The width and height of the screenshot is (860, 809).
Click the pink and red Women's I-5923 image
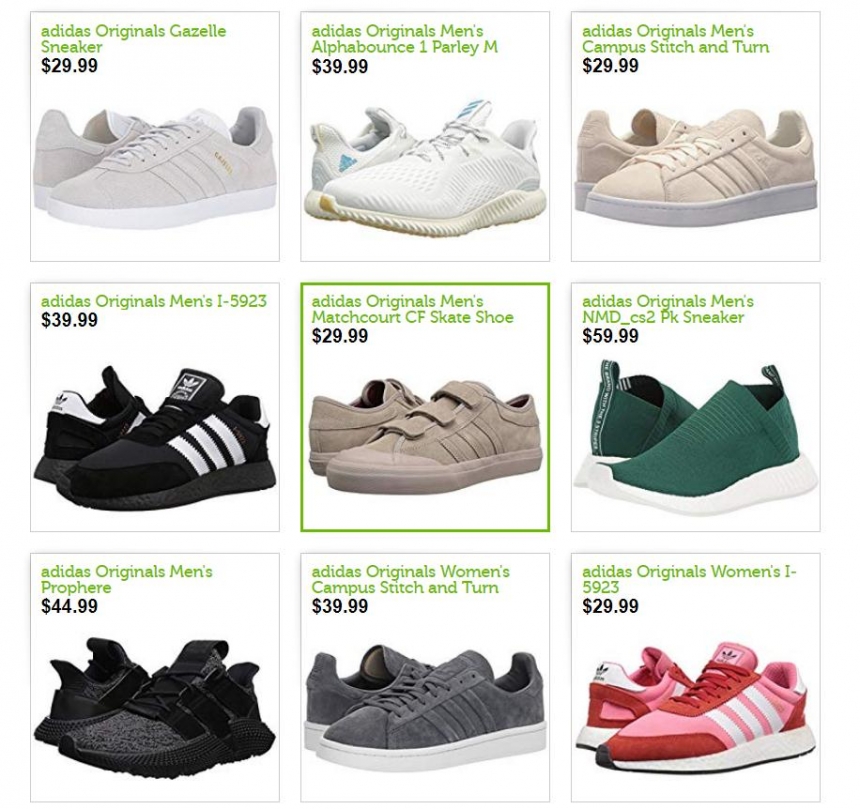tap(695, 709)
